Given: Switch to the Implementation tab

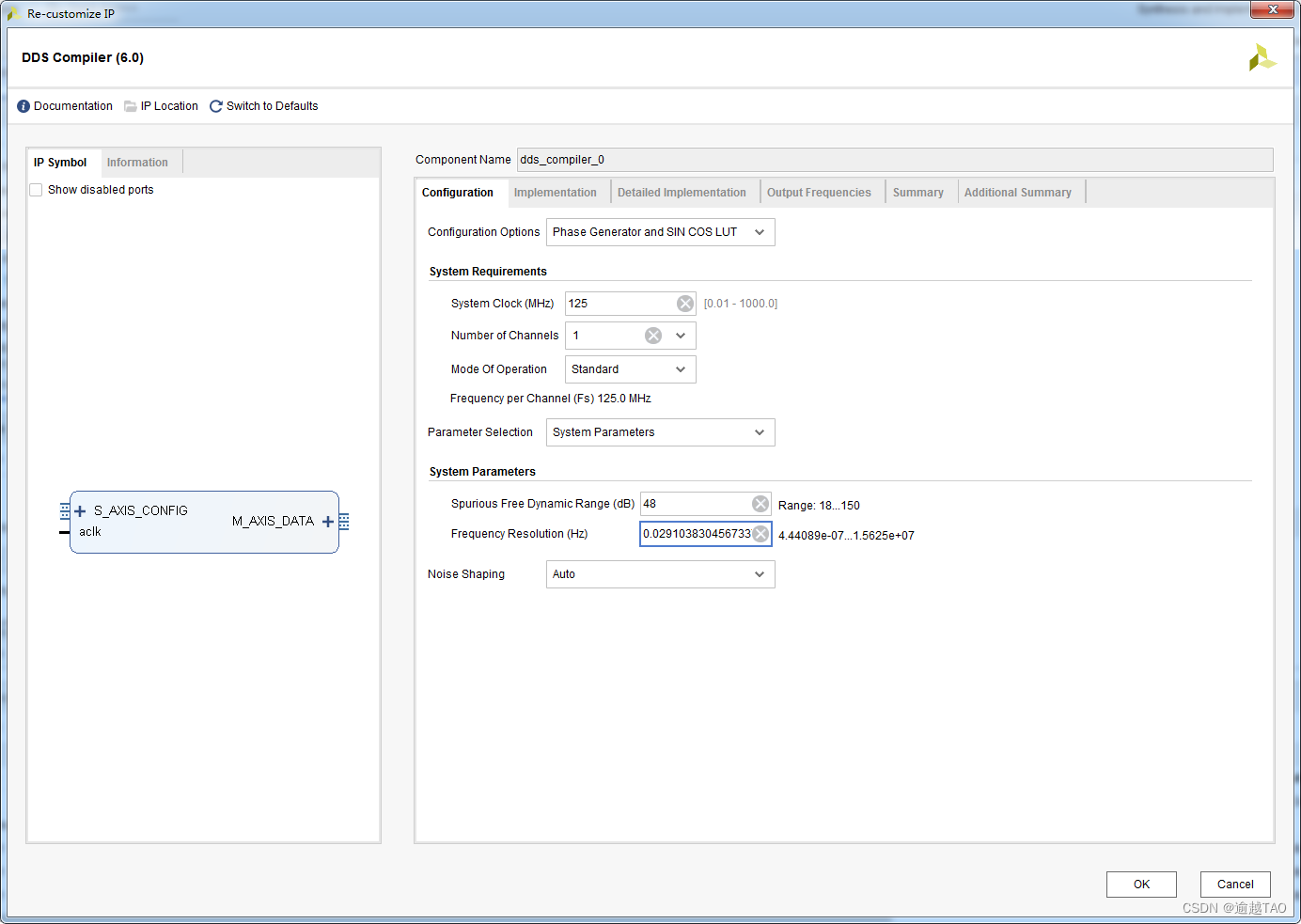Looking at the screenshot, I should pyautogui.click(x=556, y=193).
